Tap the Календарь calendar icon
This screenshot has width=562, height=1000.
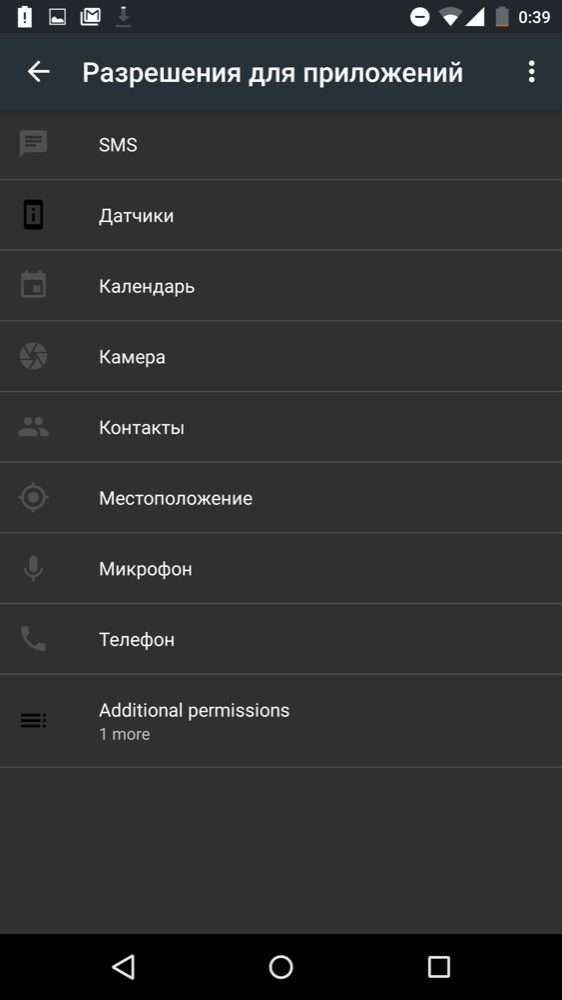[x=33, y=285]
